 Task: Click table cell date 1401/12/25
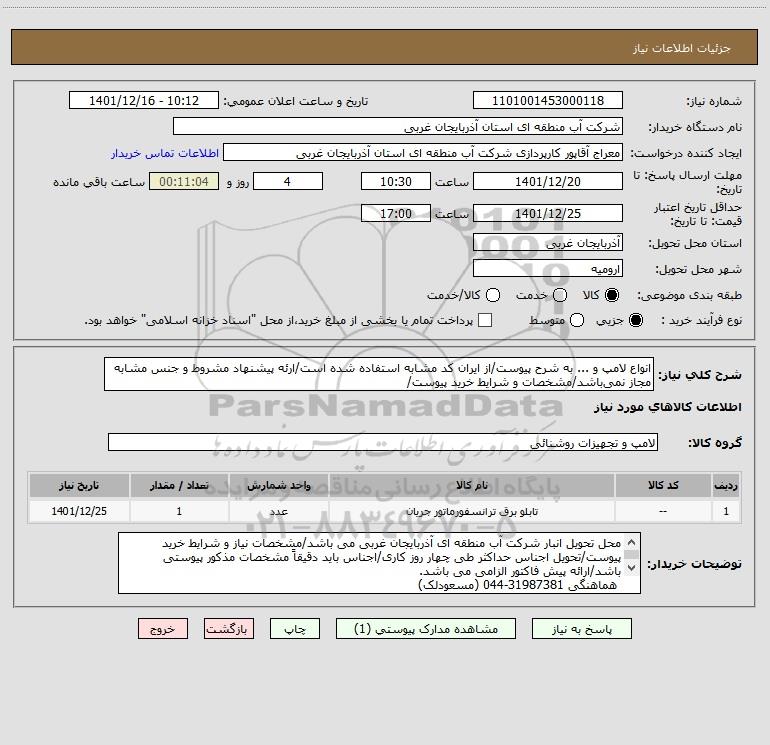[79, 511]
